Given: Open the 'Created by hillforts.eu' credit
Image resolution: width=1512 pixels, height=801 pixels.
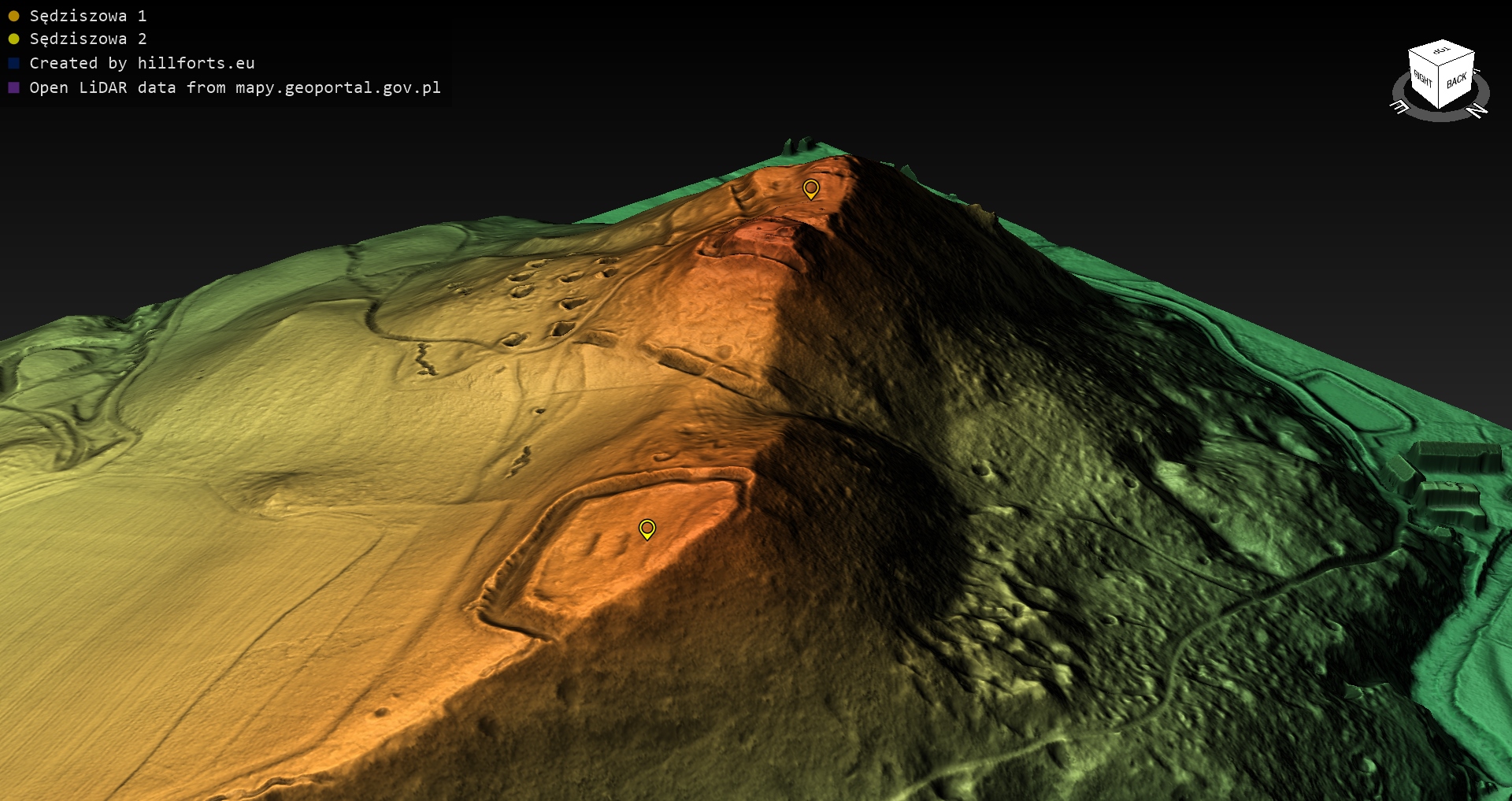Looking at the screenshot, I should point(142,63).
